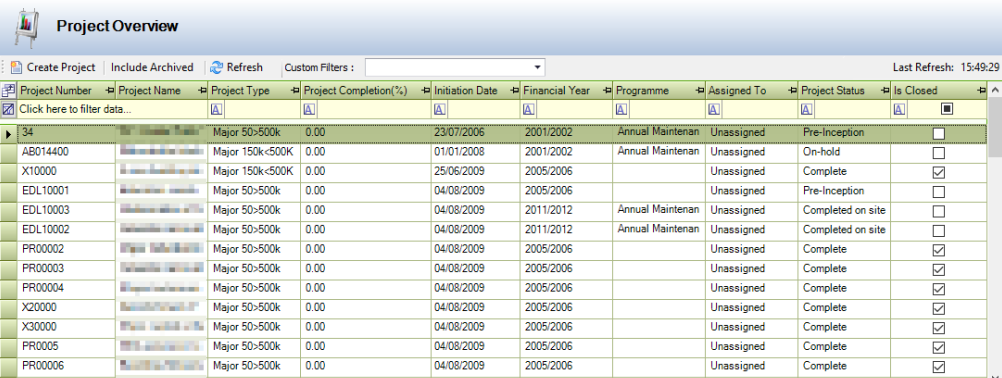This screenshot has height=378, width=1002.
Task: Toggle Is Closed checkbox for project 34
Action: [939, 134]
